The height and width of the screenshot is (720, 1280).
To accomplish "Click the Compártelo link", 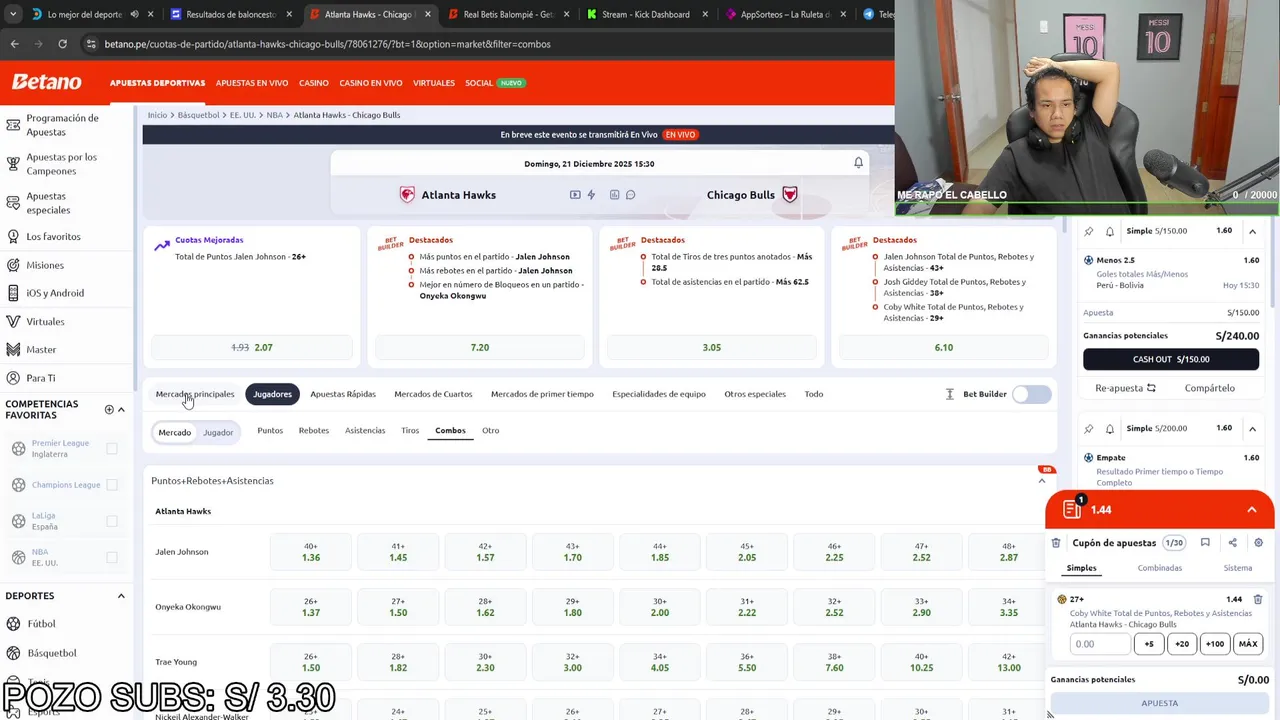I will click(1209, 388).
